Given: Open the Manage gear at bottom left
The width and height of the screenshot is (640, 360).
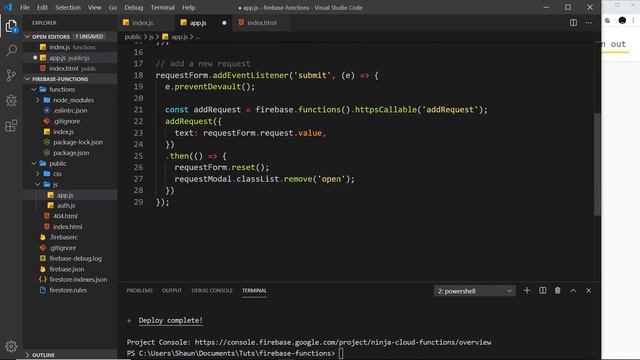Looking at the screenshot, I should tap(11, 347).
